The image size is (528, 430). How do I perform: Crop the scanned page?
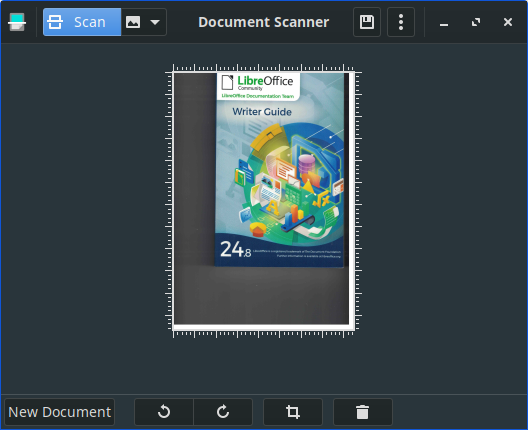tap(293, 412)
